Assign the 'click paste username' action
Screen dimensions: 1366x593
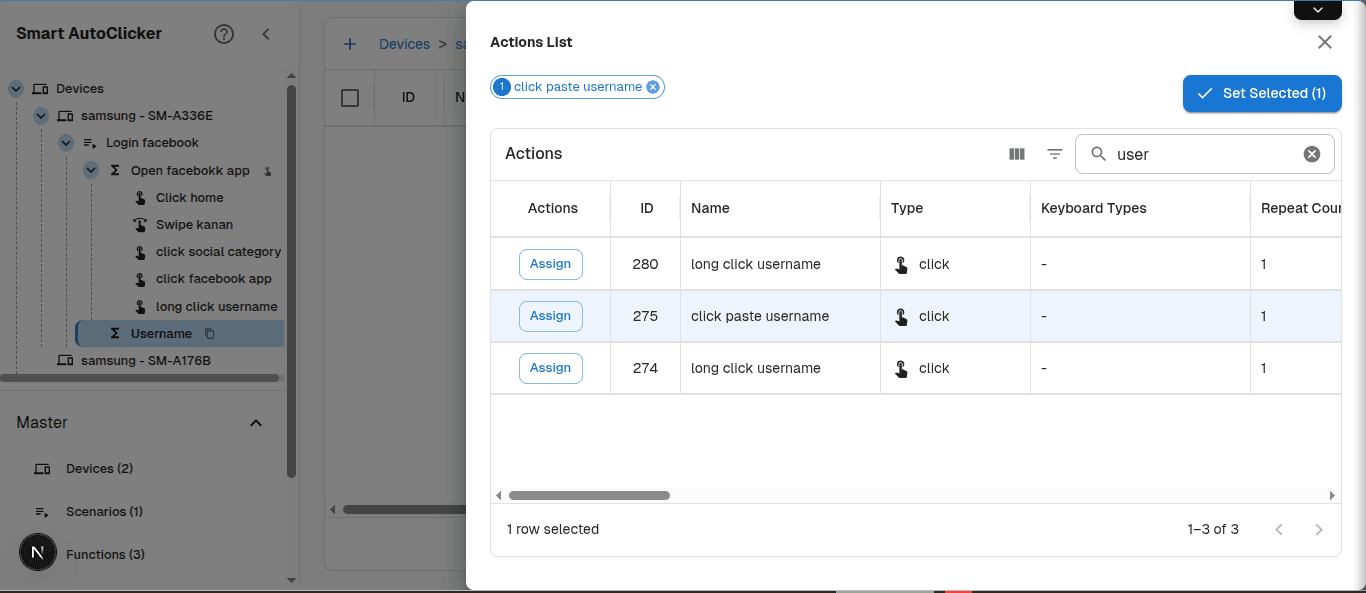(550, 316)
